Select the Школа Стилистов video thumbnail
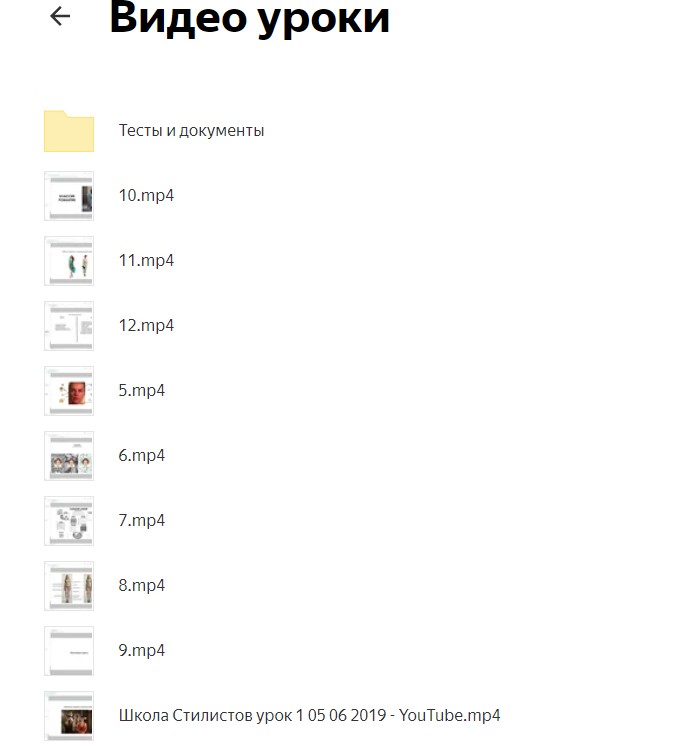This screenshot has width=689, height=756. tap(69, 716)
